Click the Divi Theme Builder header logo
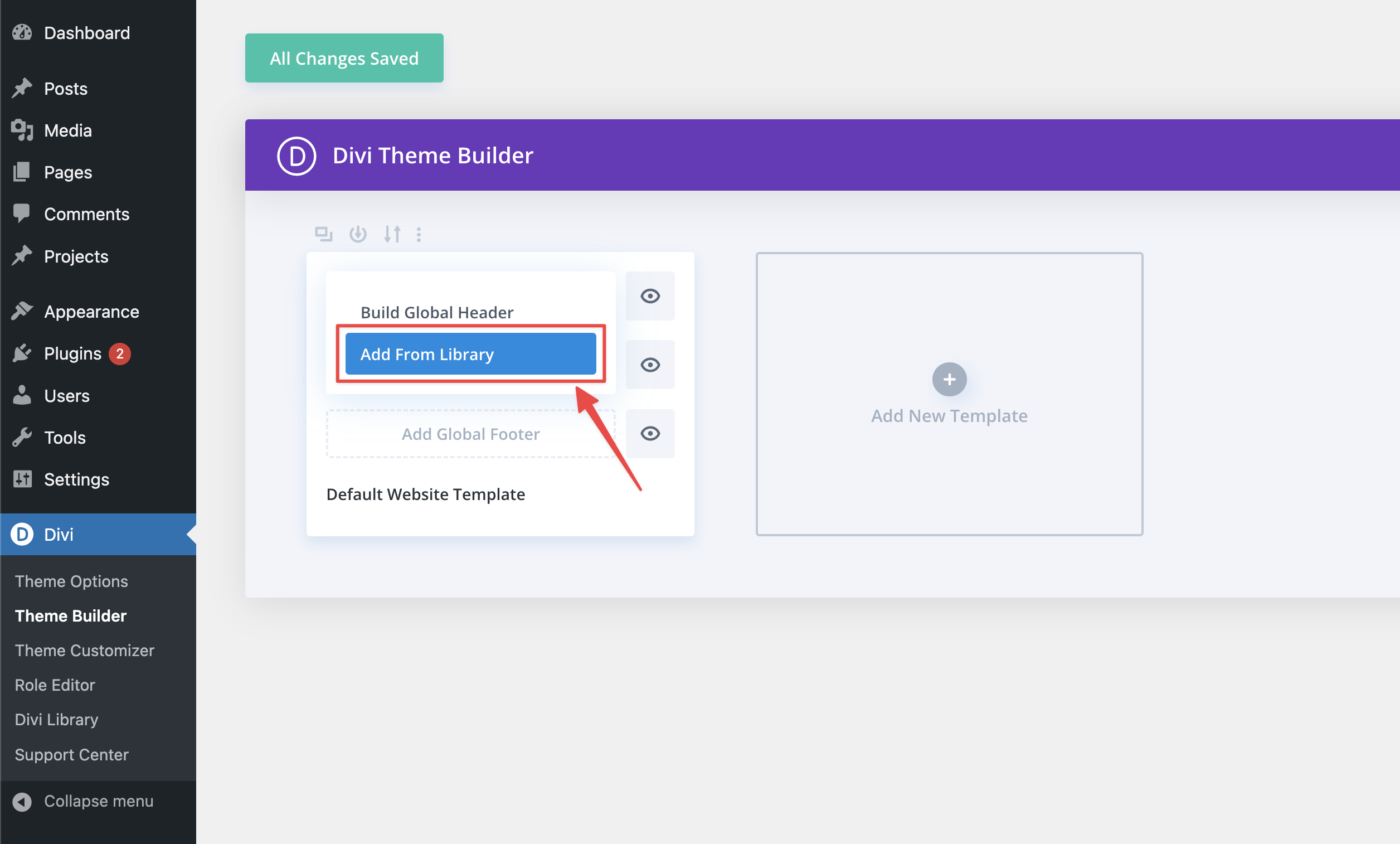Viewport: 1400px width, 844px height. tap(296, 156)
